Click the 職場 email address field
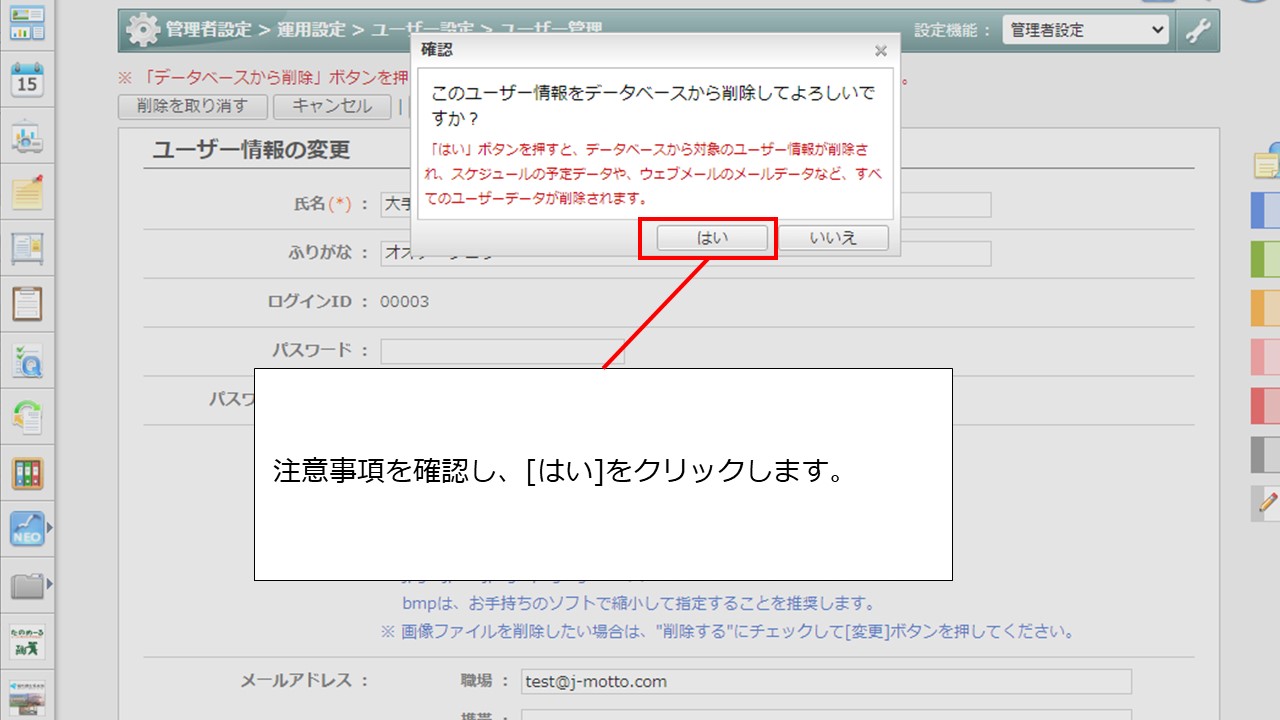The height and width of the screenshot is (720, 1280). (x=826, y=682)
